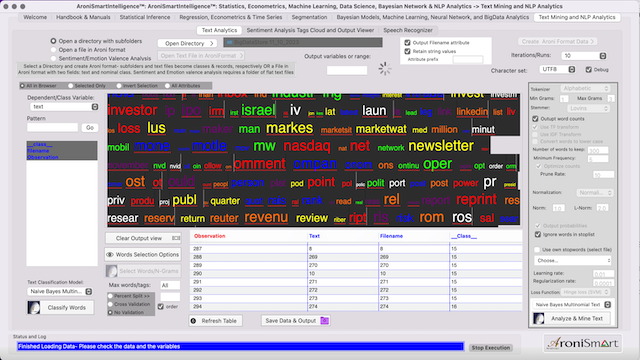The image size is (640, 360).
Task: Uncheck Ignore words in stoplist
Action: click(x=538, y=234)
